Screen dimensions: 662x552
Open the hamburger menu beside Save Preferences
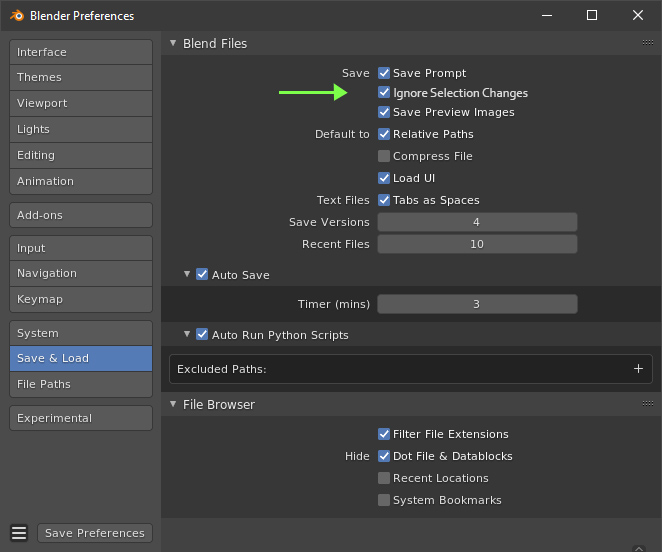click(x=19, y=533)
